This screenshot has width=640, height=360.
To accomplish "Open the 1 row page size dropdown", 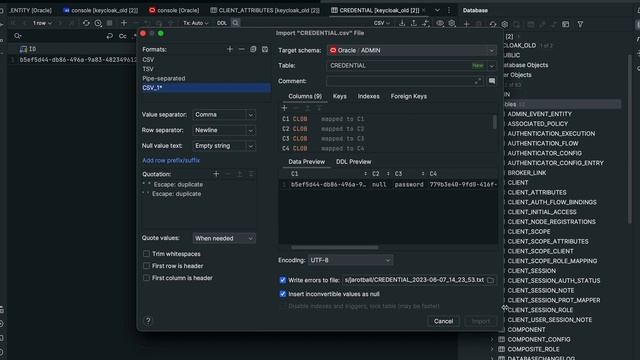I will point(42,23).
